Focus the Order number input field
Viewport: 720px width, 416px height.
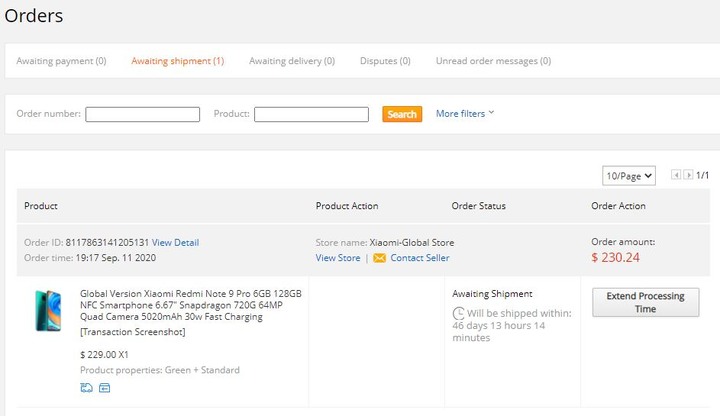click(142, 114)
